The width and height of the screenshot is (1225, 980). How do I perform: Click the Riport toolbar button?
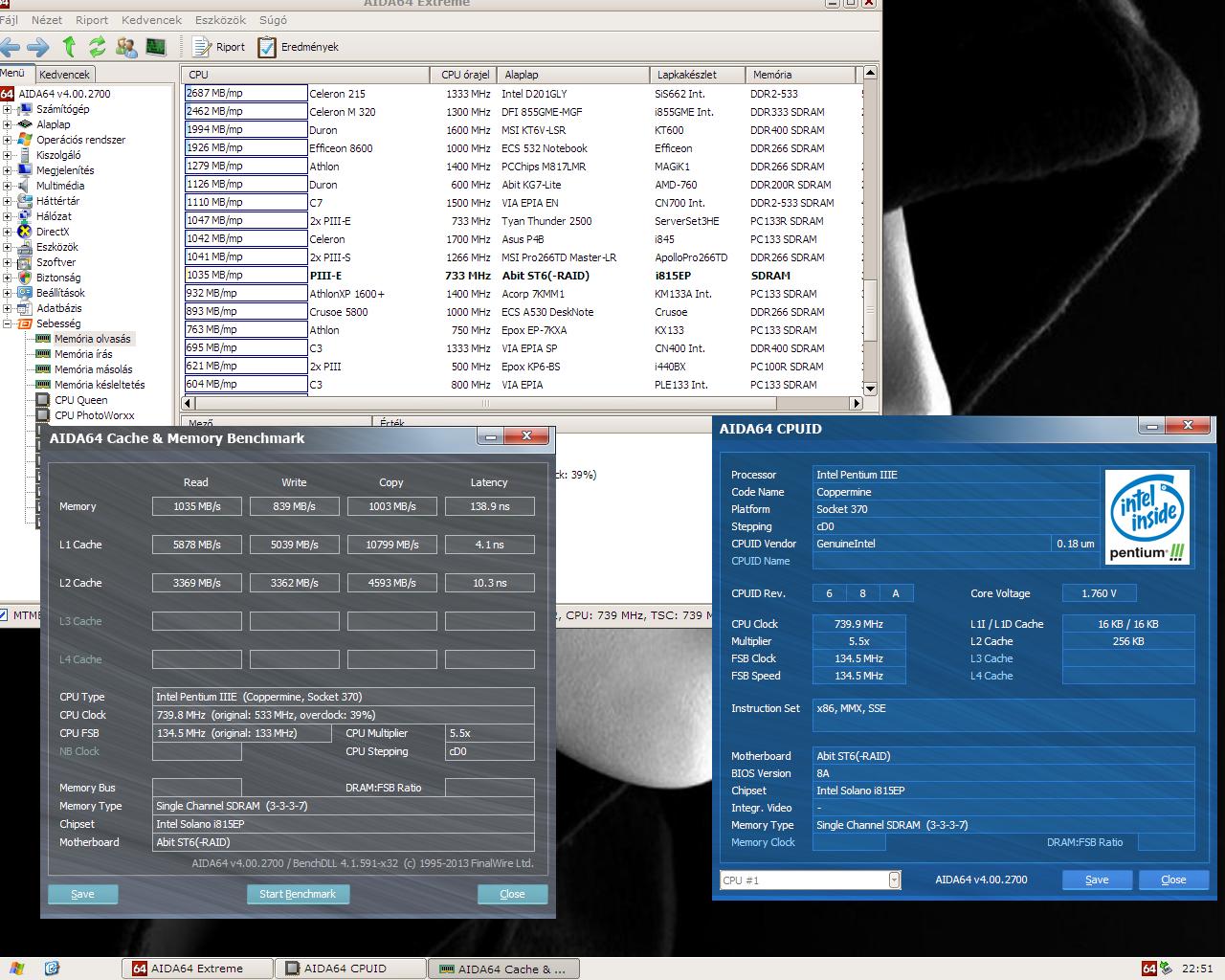click(219, 46)
